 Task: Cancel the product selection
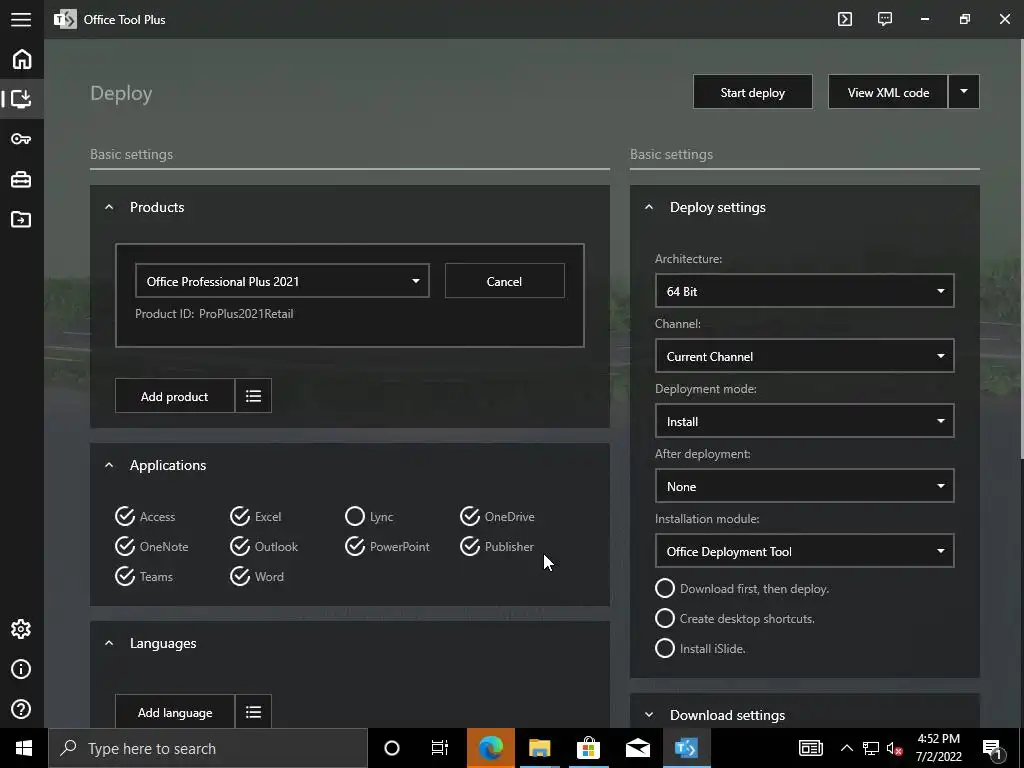[504, 281]
